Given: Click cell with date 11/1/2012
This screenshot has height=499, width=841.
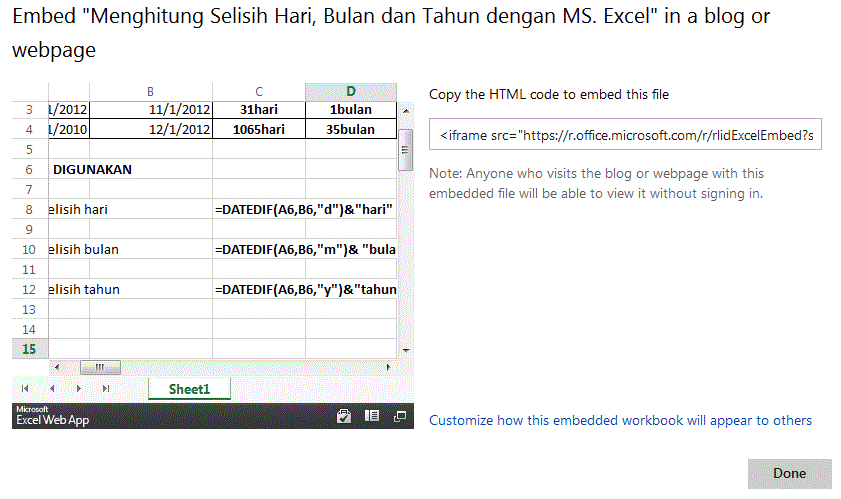Looking at the screenshot, I should 151,109.
